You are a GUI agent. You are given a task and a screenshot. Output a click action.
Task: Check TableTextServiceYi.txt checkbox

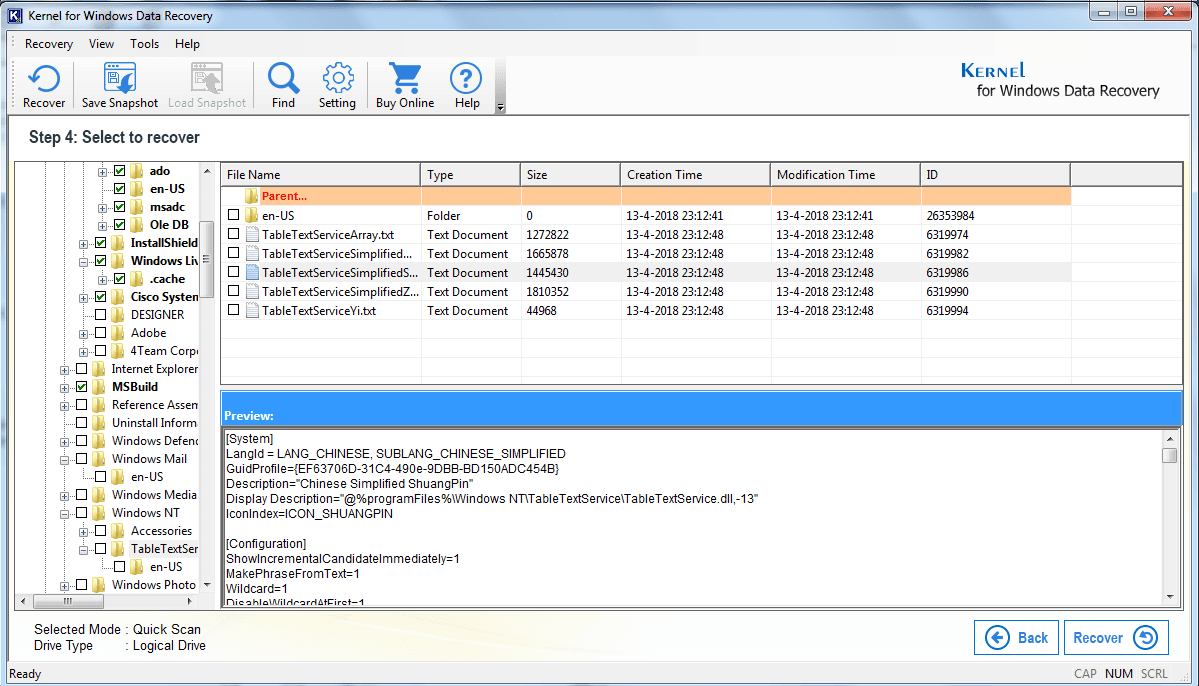(x=233, y=310)
